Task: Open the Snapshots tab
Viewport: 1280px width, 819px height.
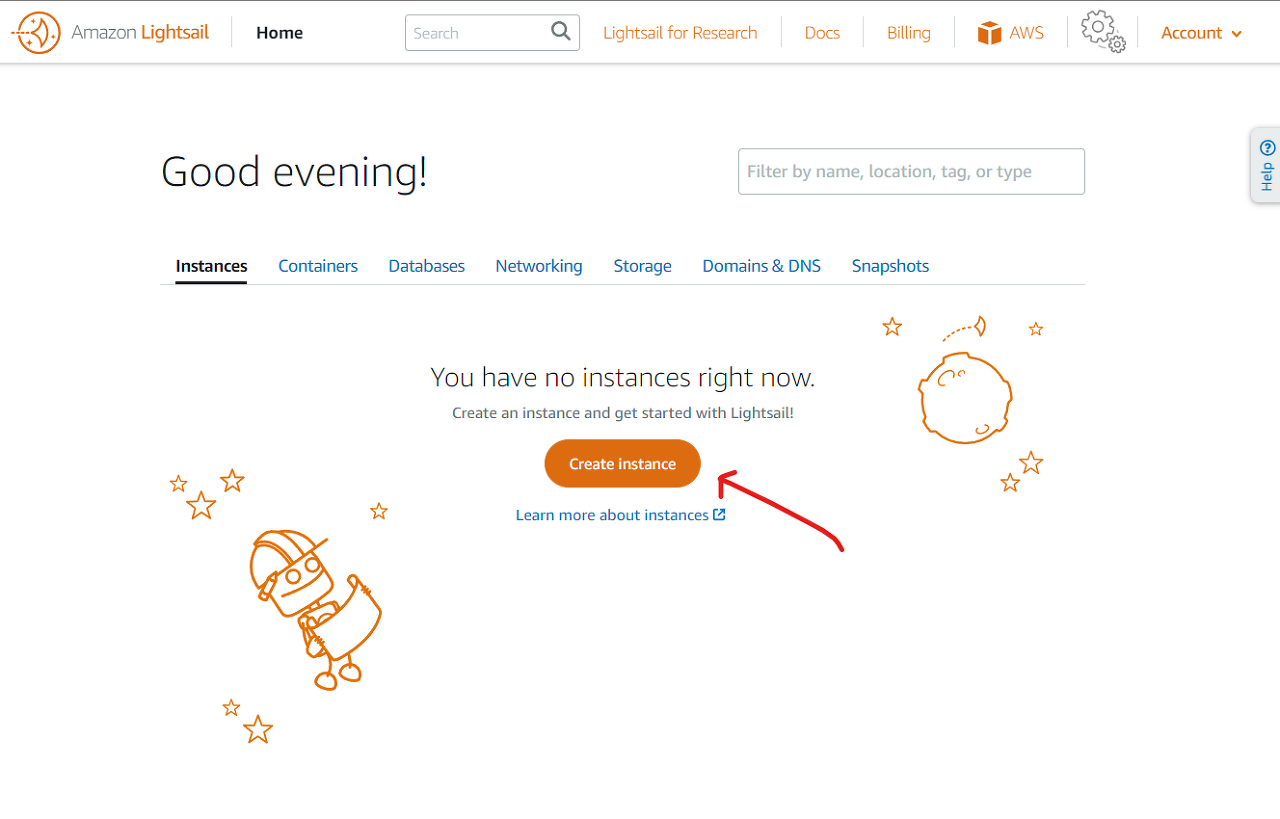Action: [890, 266]
